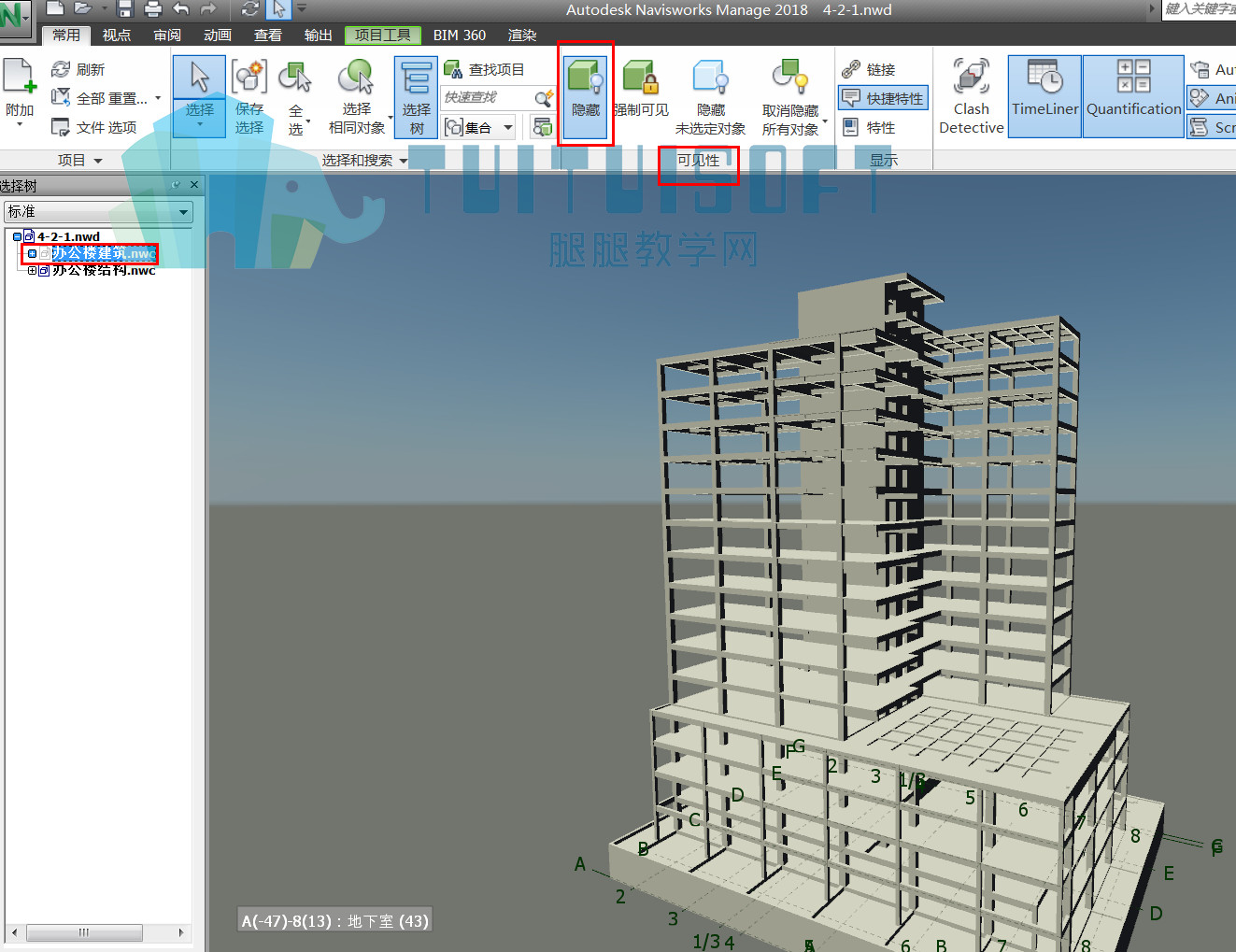Open the 集合 (Sets) dropdown

click(x=478, y=127)
